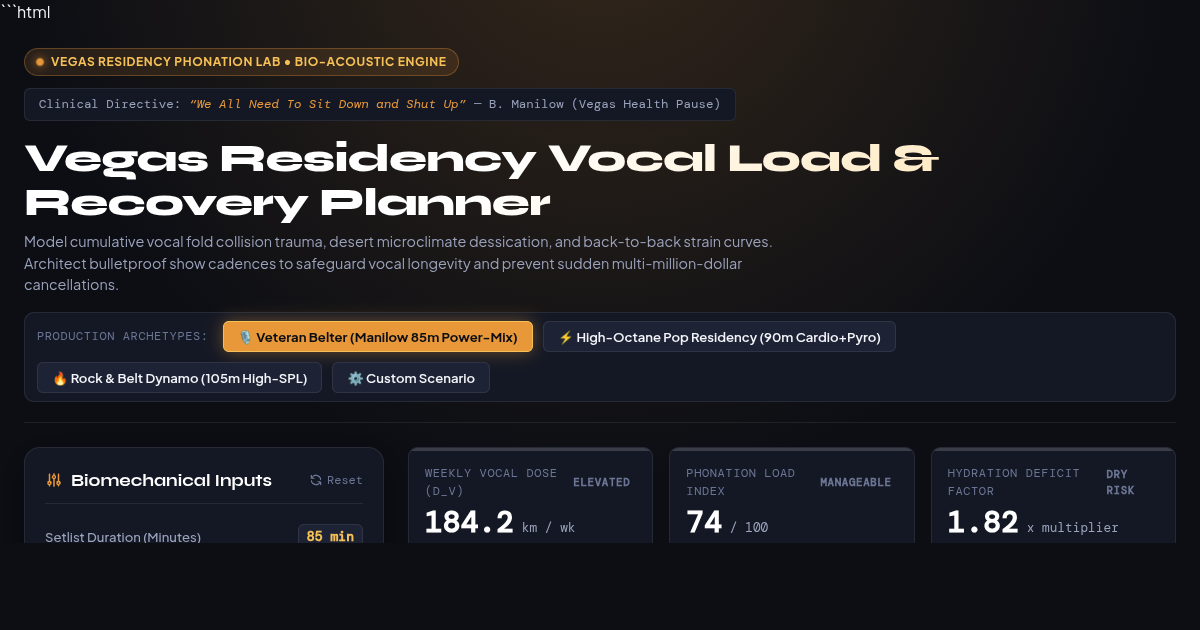Click the microphone icon on Veteran Belter

click(x=245, y=337)
